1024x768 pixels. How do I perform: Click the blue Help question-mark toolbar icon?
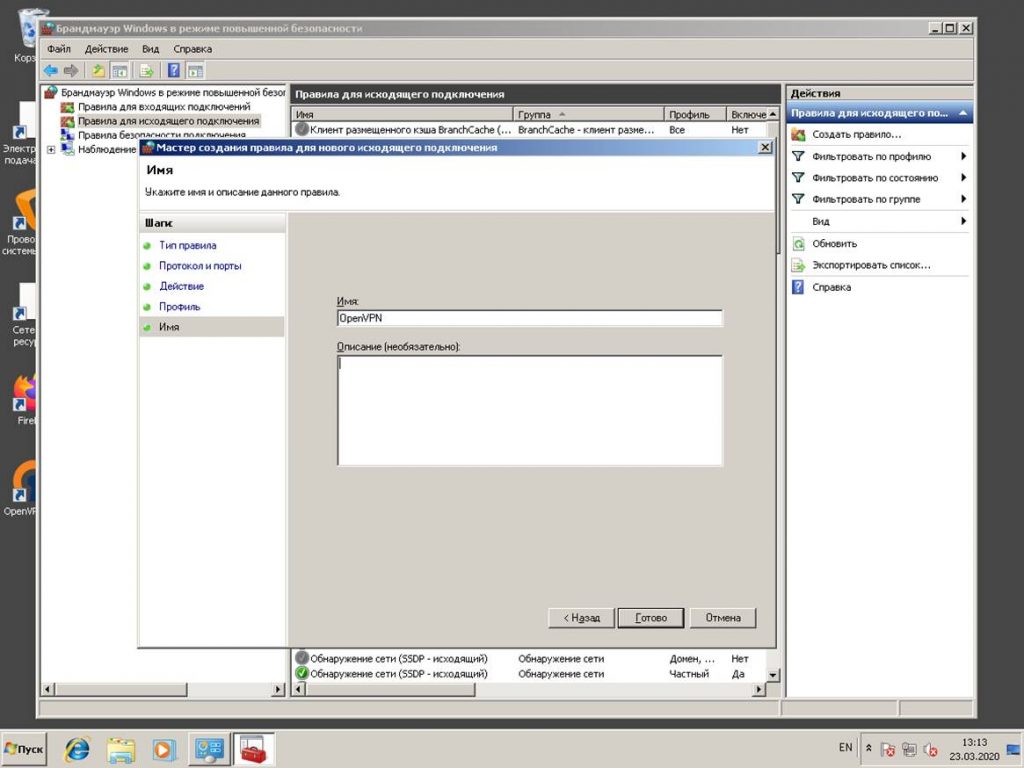pyautogui.click(x=174, y=70)
